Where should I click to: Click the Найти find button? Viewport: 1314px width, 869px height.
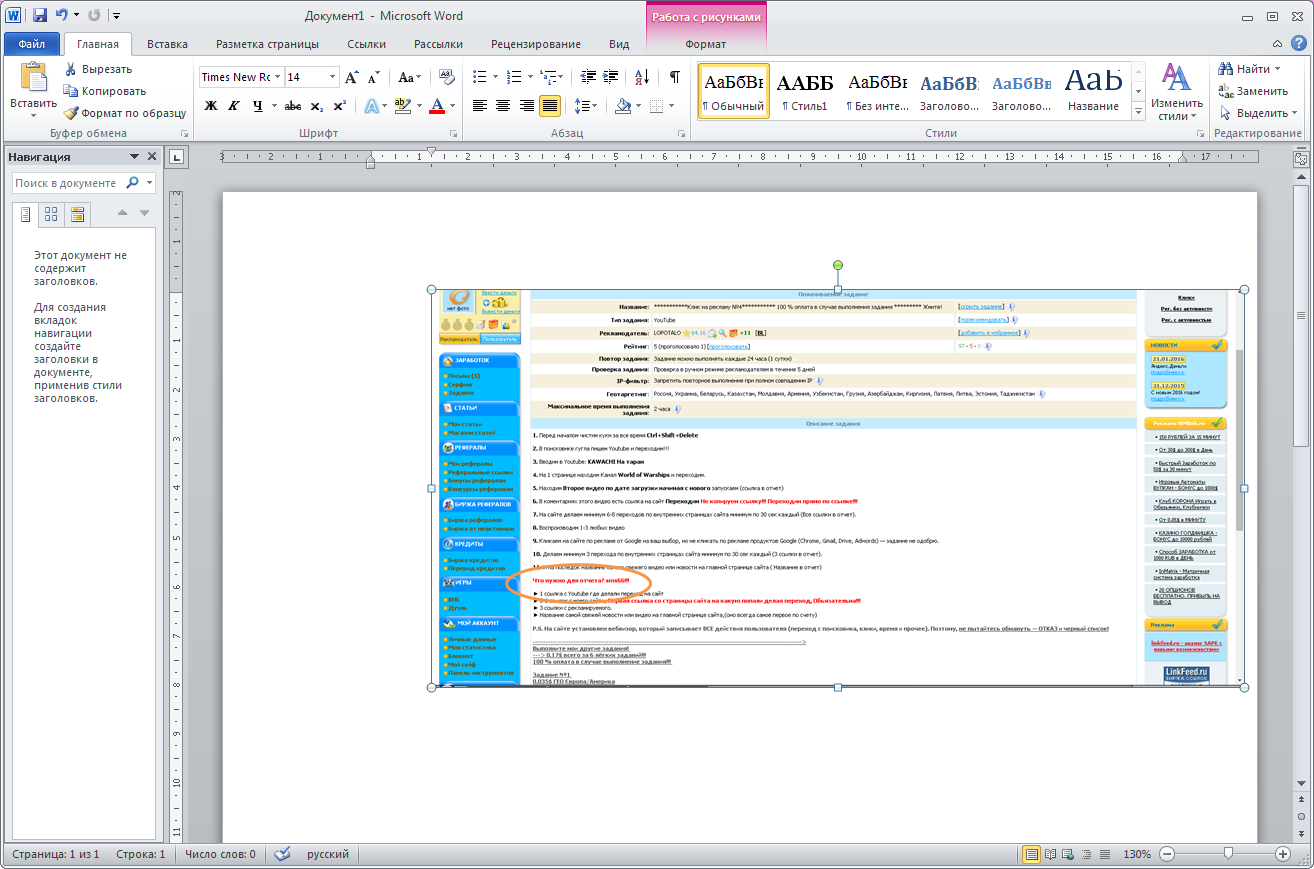pyautogui.click(x=1250, y=69)
